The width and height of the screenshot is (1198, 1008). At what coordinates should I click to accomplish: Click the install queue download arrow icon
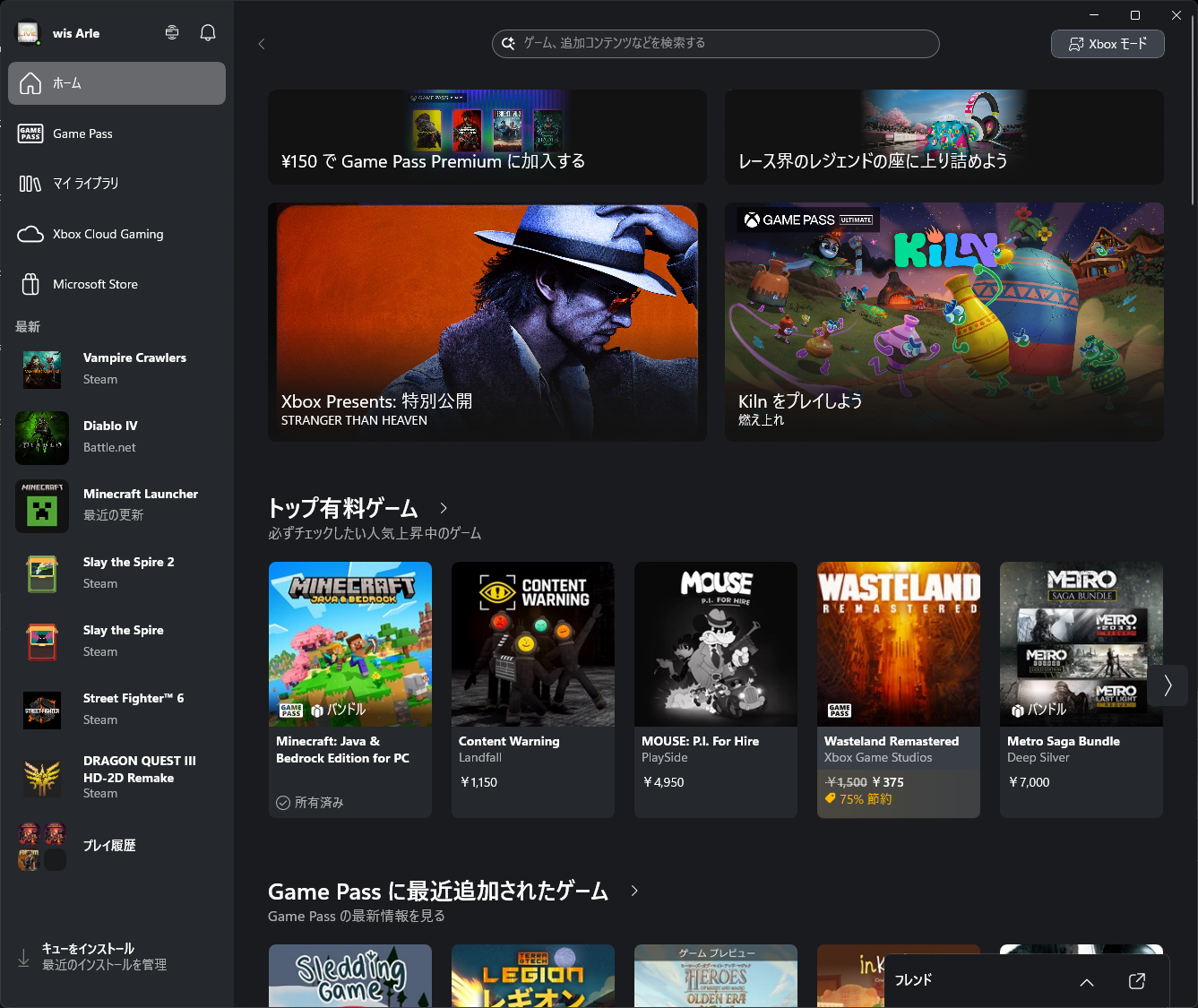click(x=23, y=957)
